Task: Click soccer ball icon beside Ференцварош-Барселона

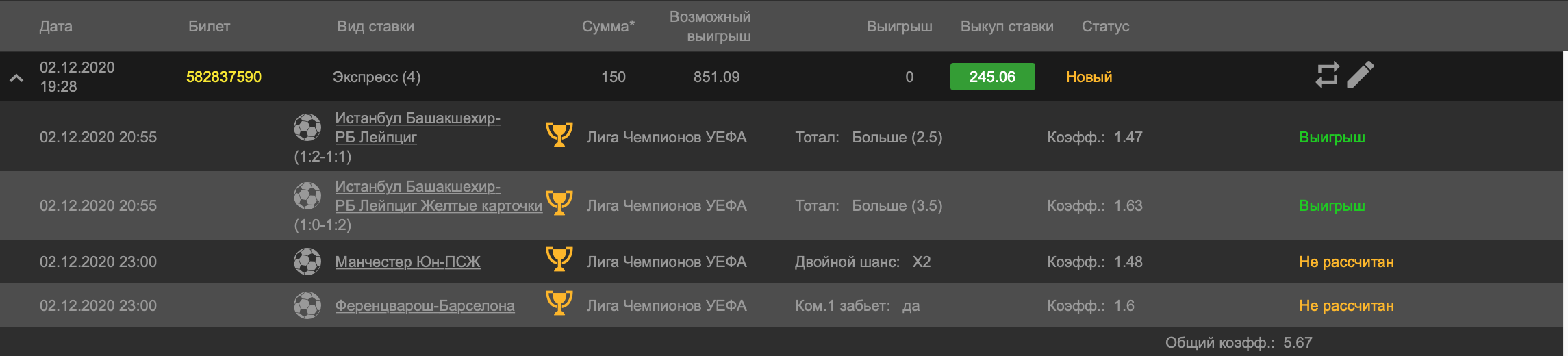Action: tap(307, 305)
